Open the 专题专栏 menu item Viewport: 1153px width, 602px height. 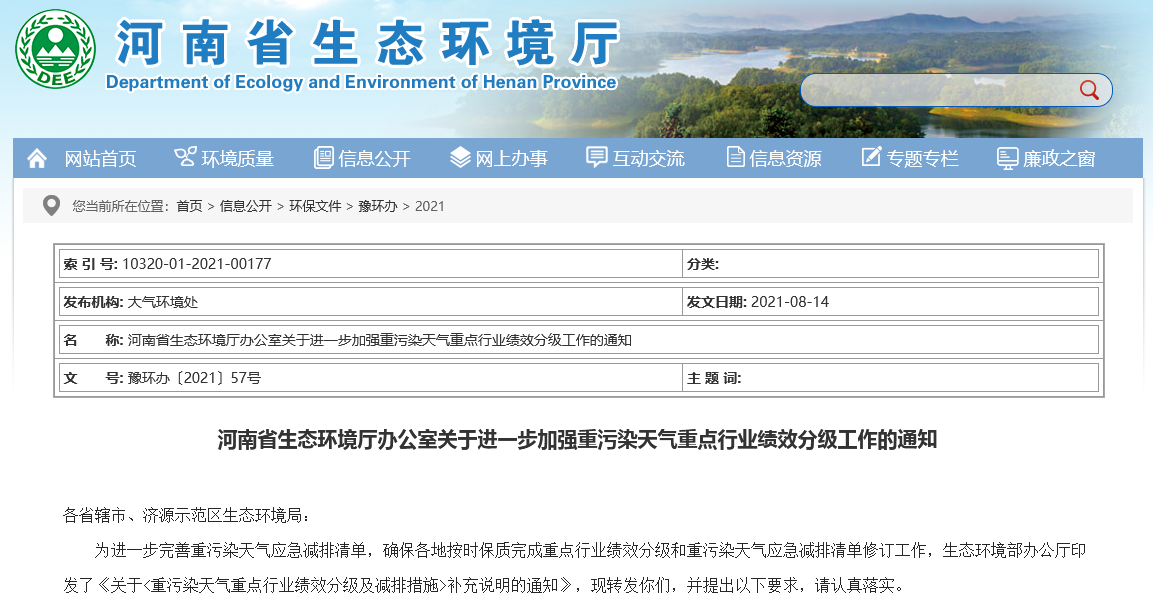coord(922,159)
